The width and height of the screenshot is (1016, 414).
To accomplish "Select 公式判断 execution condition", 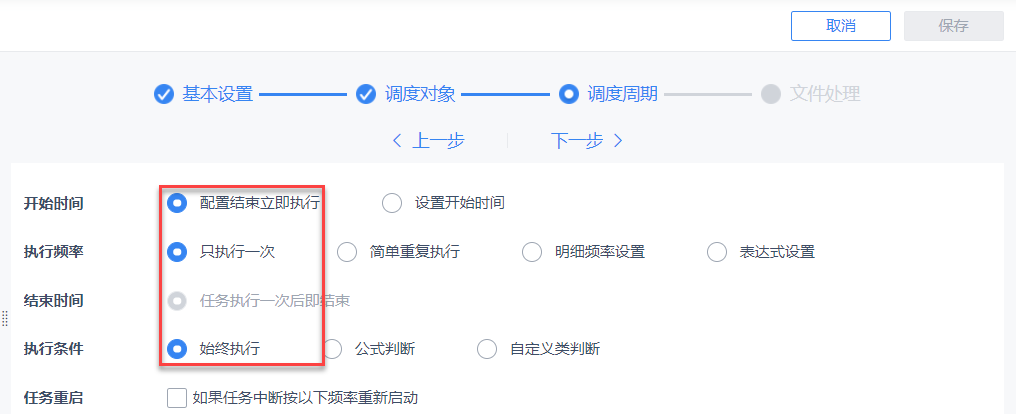I will click(333, 349).
